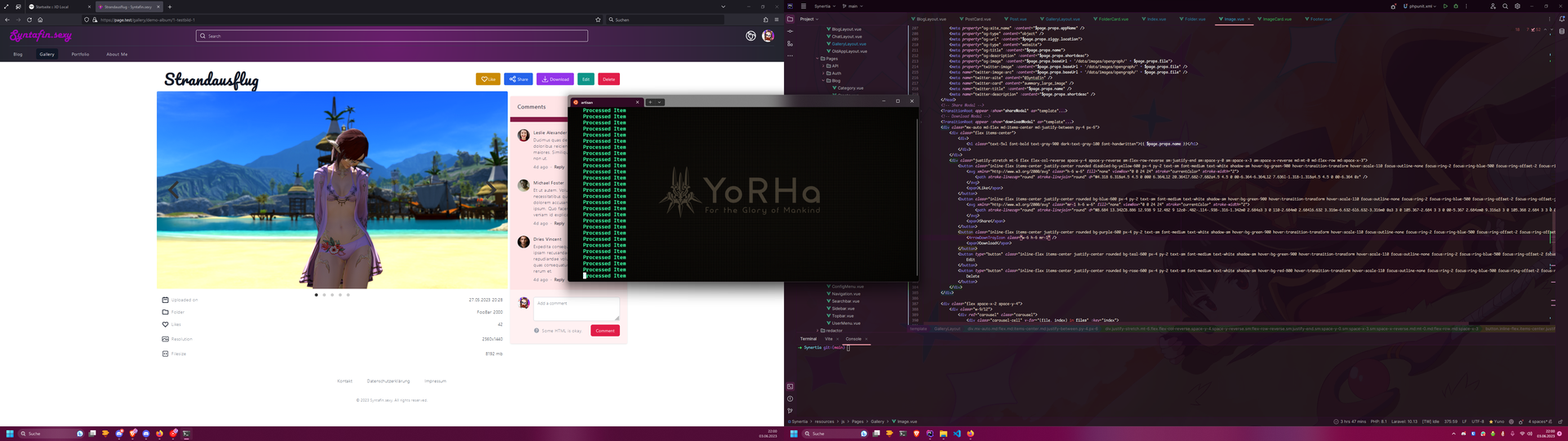Click the user avatar in the site header
1568x441 pixels.
(768, 36)
